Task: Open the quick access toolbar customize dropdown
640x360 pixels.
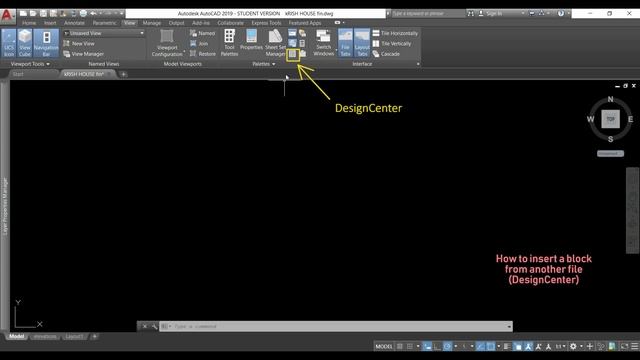Action: pyautogui.click(x=122, y=13)
